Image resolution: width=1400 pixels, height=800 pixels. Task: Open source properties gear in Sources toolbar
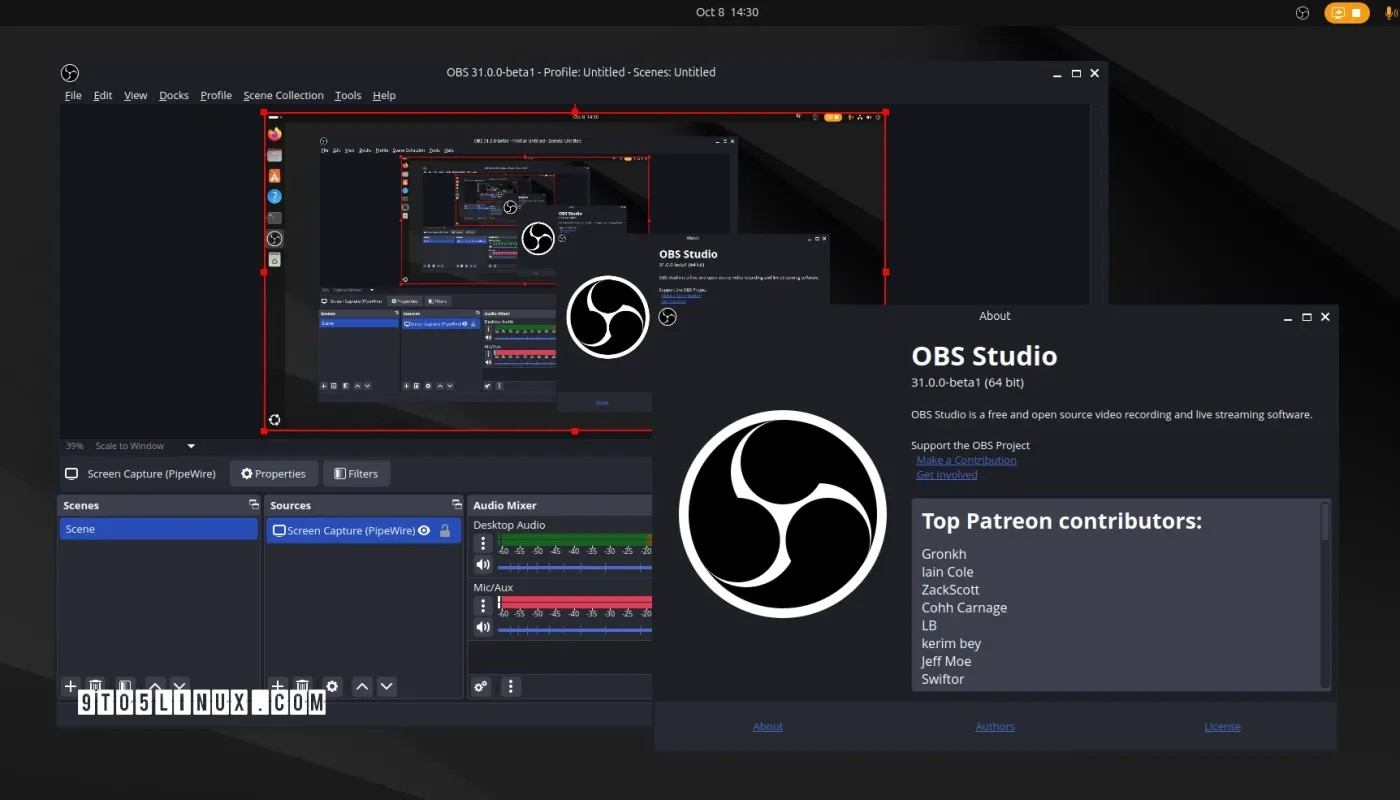pos(332,686)
